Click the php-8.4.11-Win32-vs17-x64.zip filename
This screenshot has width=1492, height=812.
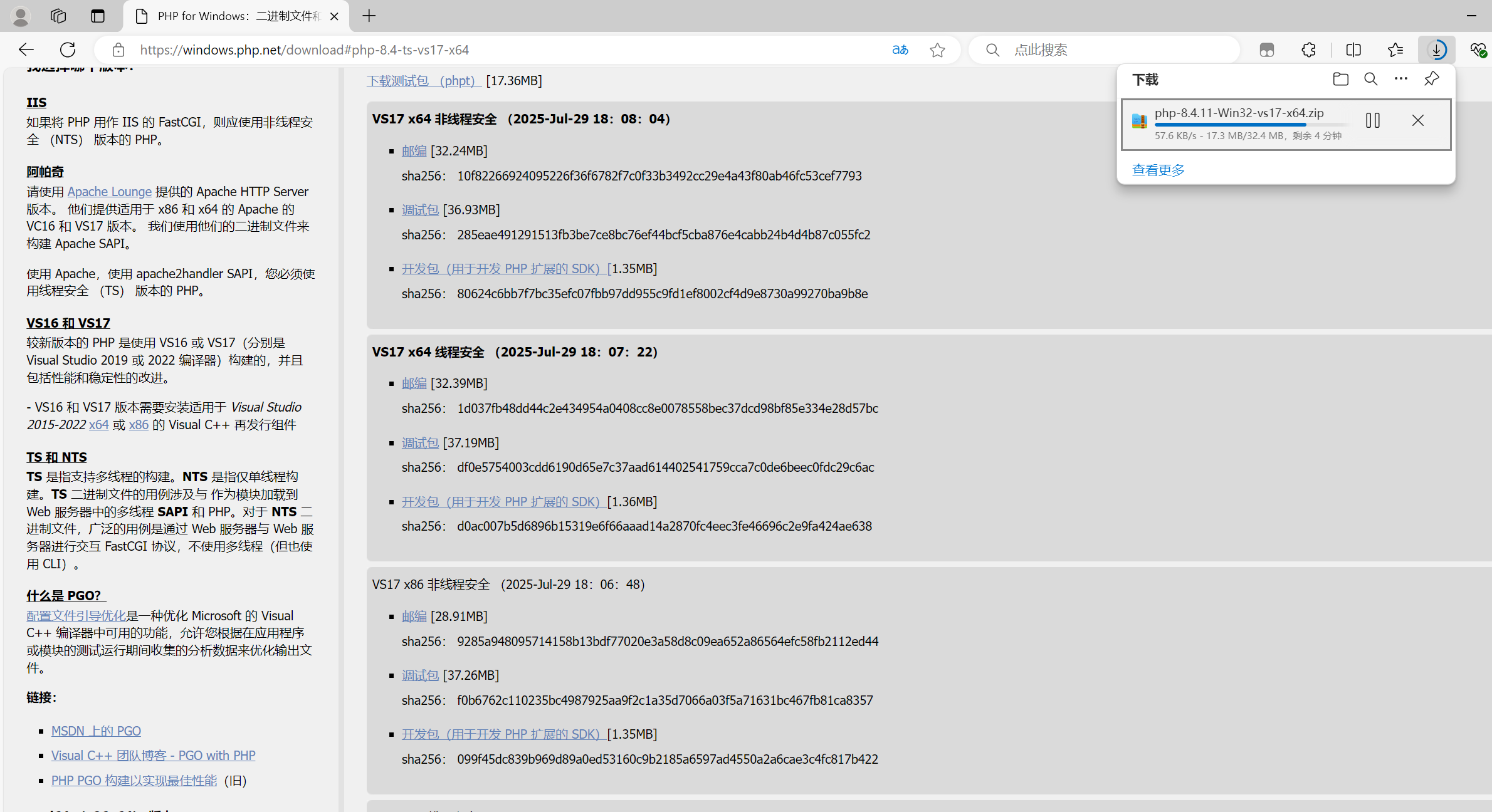[x=1239, y=113]
